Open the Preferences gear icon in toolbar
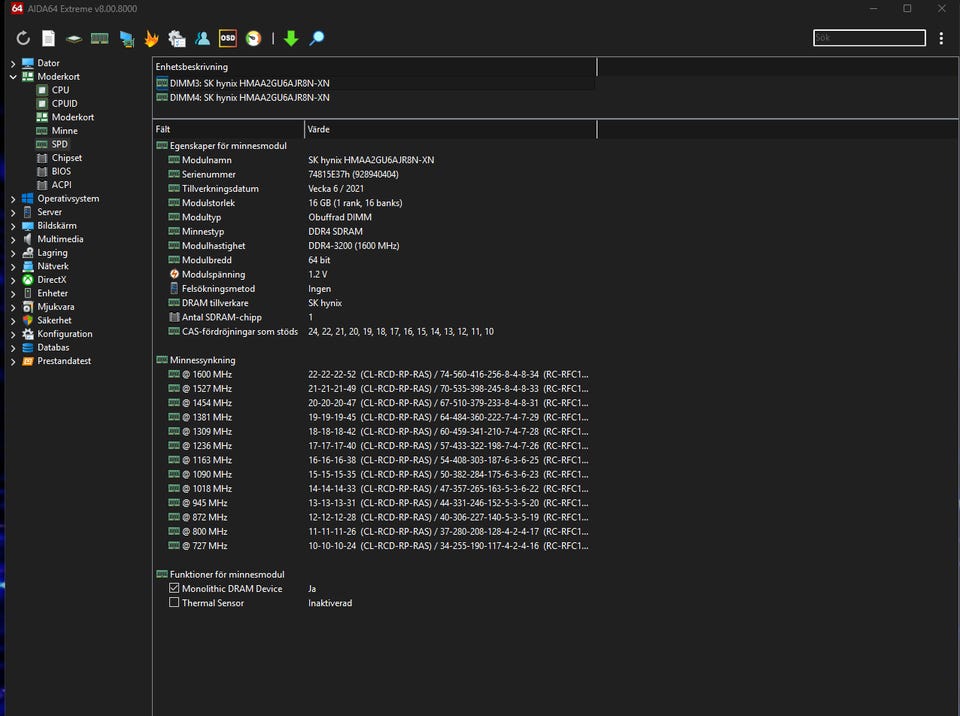 (x=177, y=39)
